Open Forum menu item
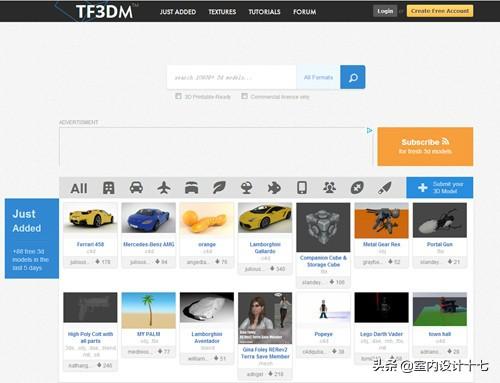Screen dimensions: 500x383 [x=305, y=12]
